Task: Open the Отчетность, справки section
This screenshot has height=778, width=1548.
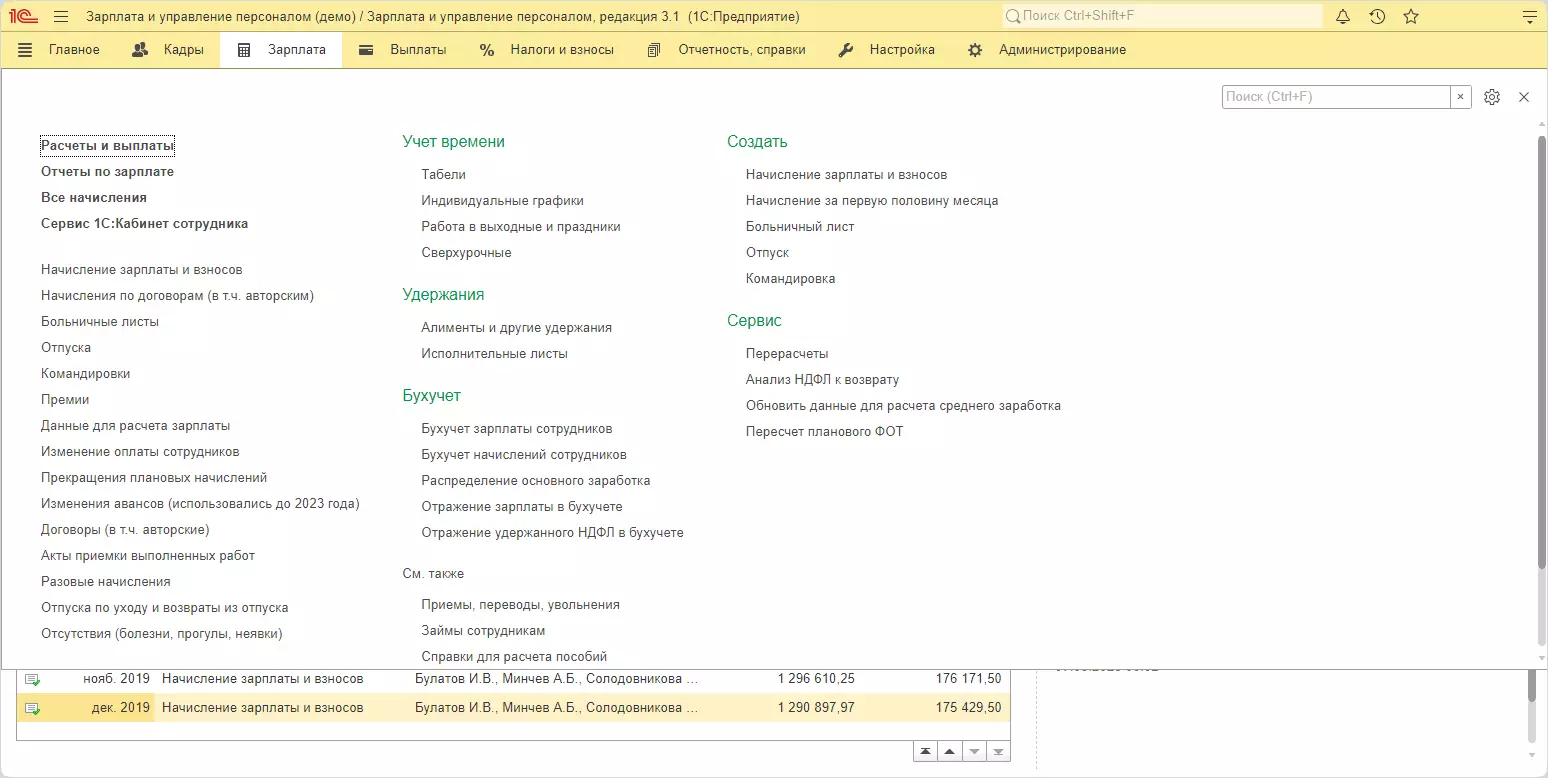Action: point(726,50)
